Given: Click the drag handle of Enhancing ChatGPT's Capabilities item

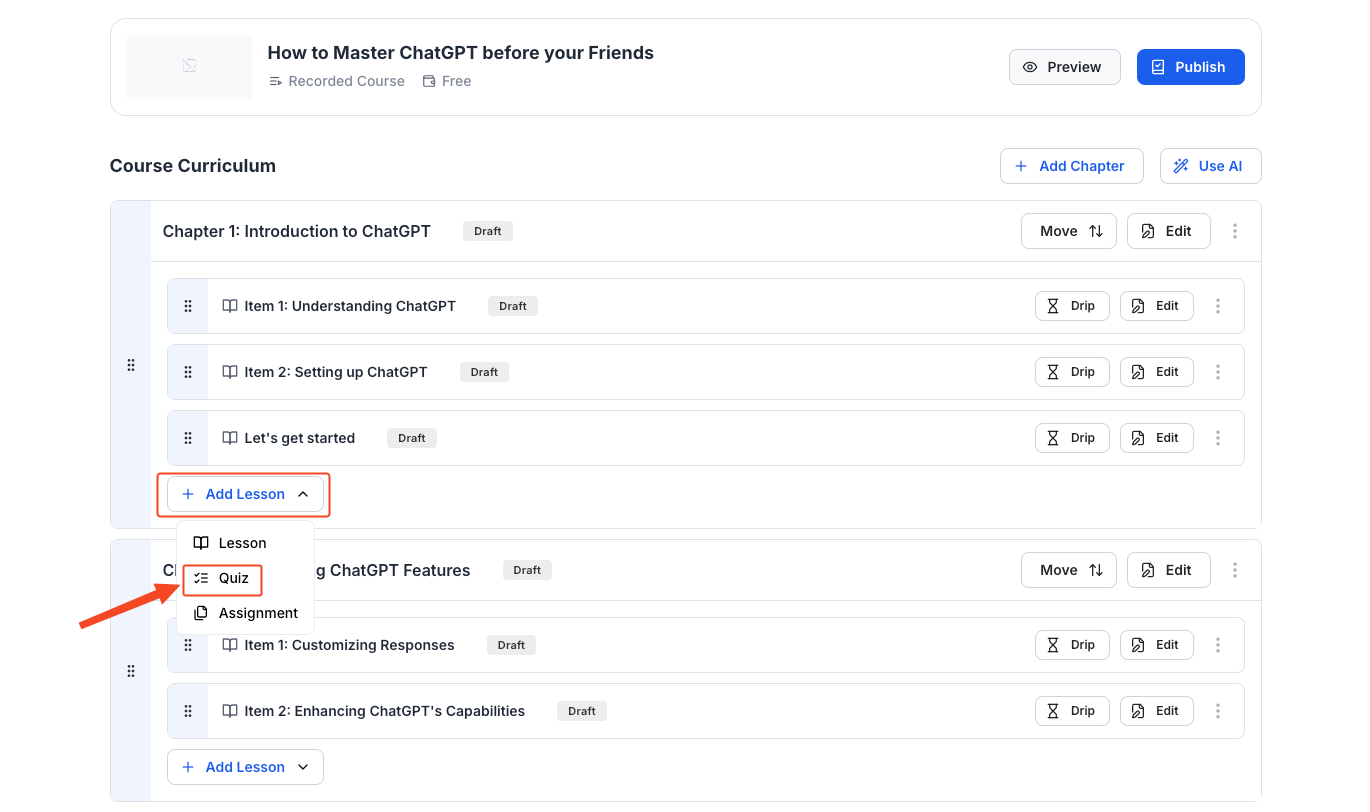Looking at the screenshot, I should tap(188, 711).
